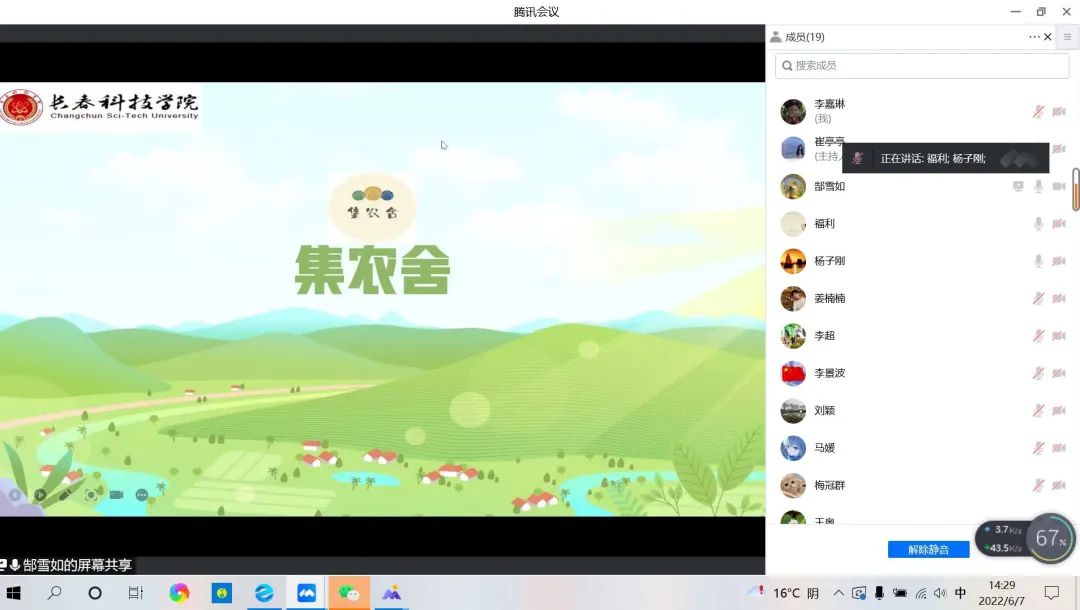Click the microphone icon beside 福利

(1039, 224)
